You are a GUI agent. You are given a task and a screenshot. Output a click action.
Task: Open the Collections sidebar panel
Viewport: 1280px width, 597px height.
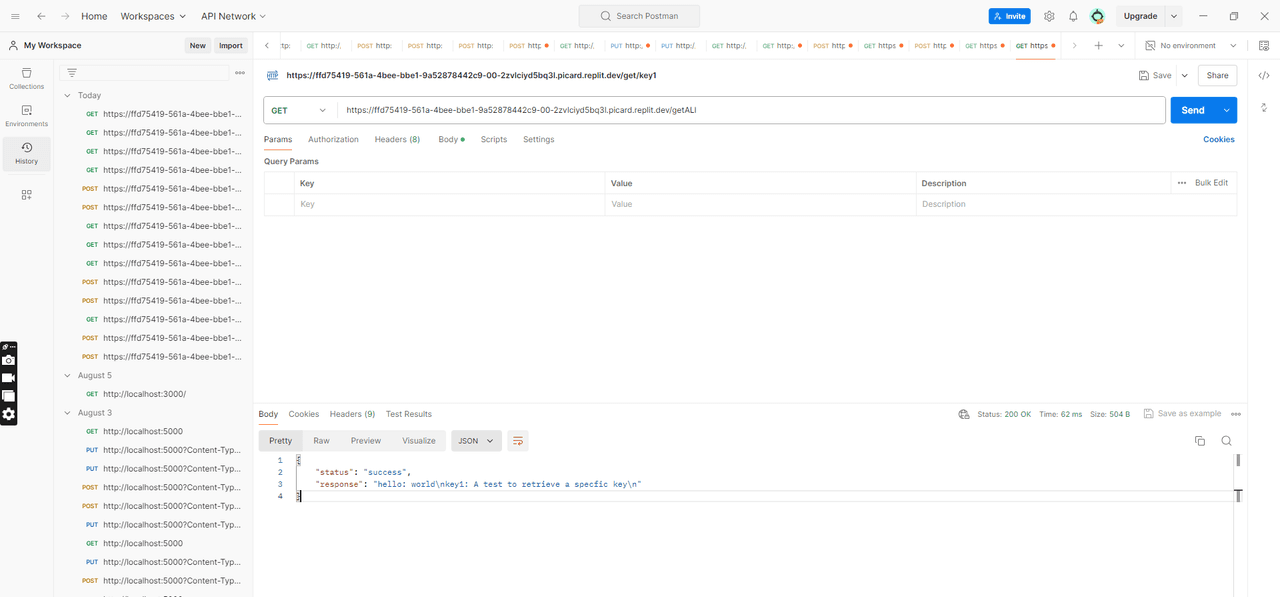(x=27, y=78)
